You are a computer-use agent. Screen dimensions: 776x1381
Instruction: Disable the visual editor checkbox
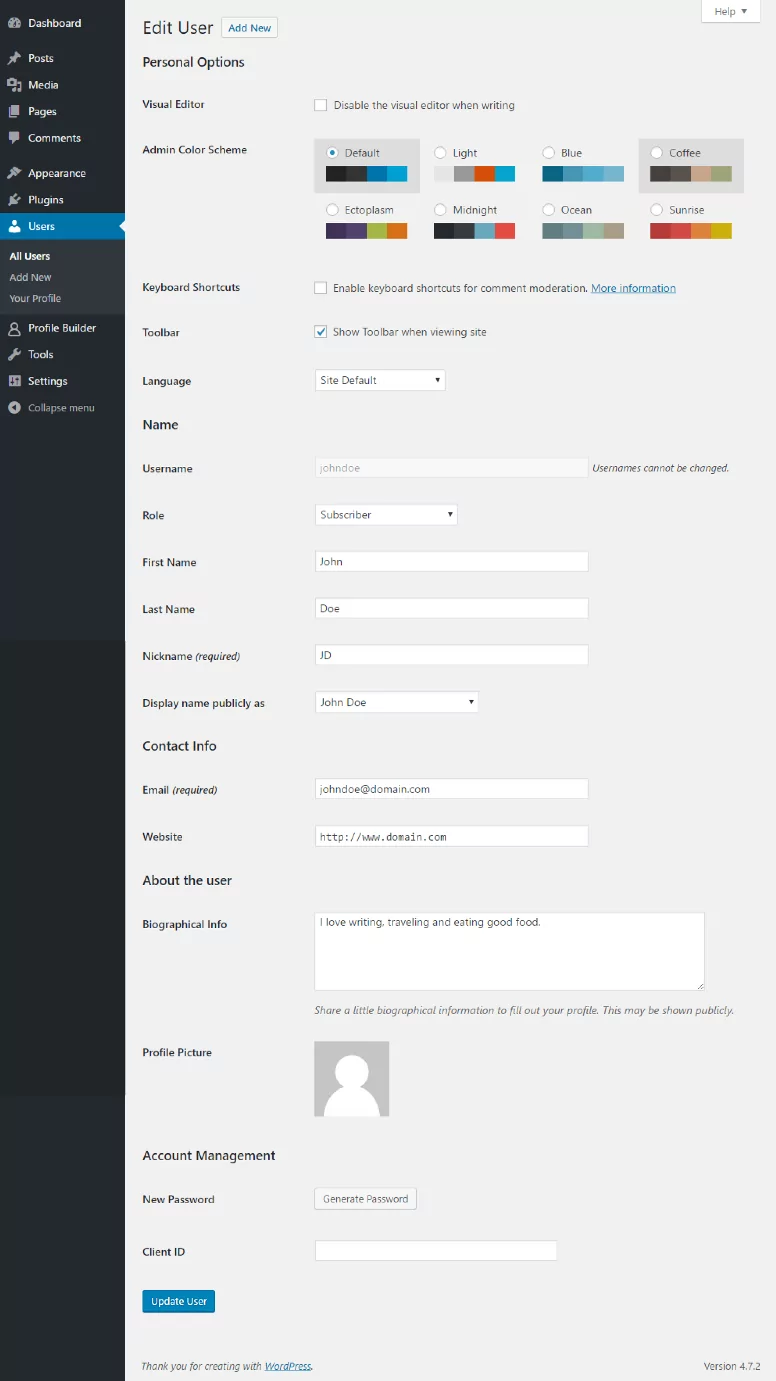(321, 105)
